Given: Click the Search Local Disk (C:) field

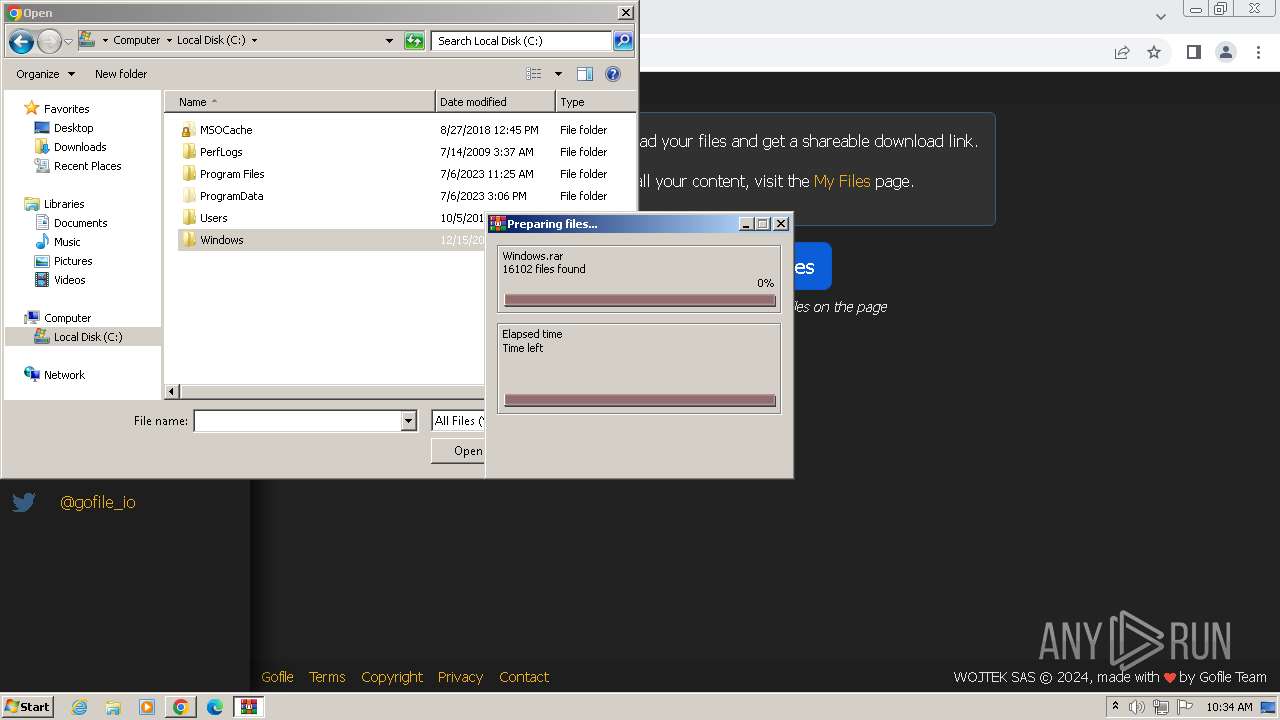Looking at the screenshot, I should tap(522, 41).
